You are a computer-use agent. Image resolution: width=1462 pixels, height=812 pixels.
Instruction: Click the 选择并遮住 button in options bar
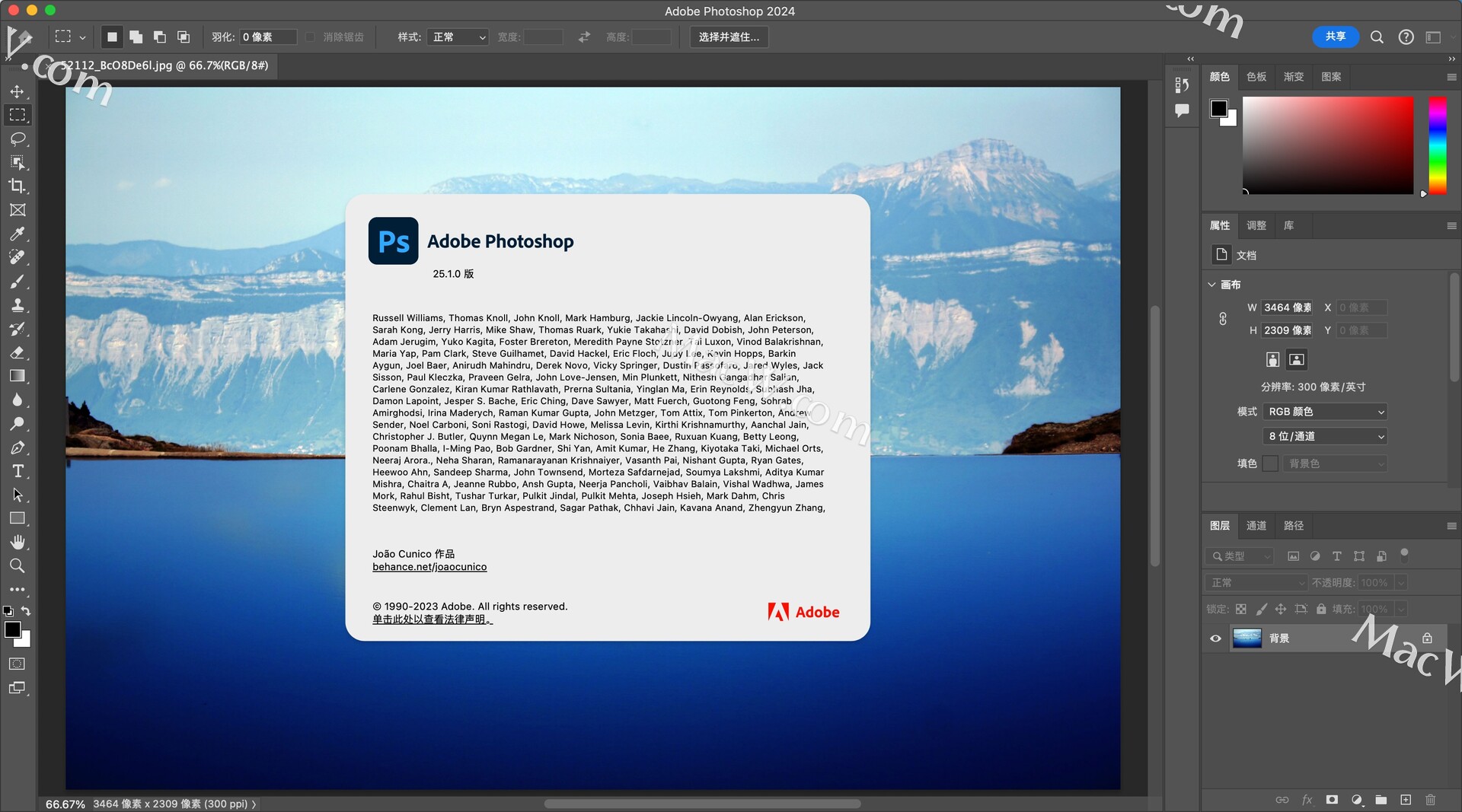tap(728, 37)
